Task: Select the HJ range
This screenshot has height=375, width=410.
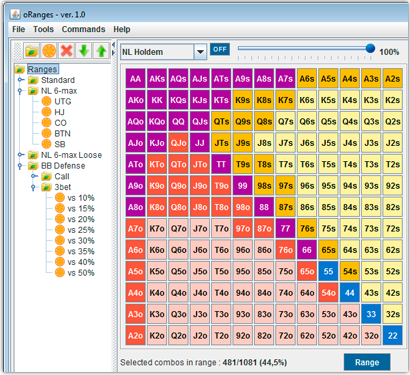Action: (x=53, y=112)
